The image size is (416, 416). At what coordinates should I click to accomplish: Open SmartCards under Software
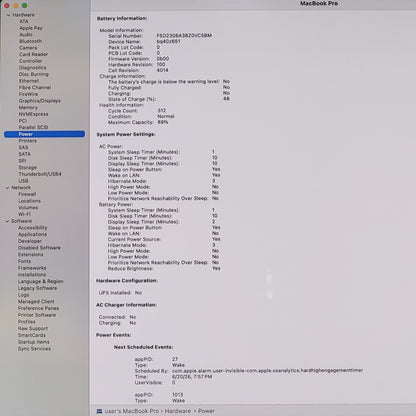coord(32,335)
